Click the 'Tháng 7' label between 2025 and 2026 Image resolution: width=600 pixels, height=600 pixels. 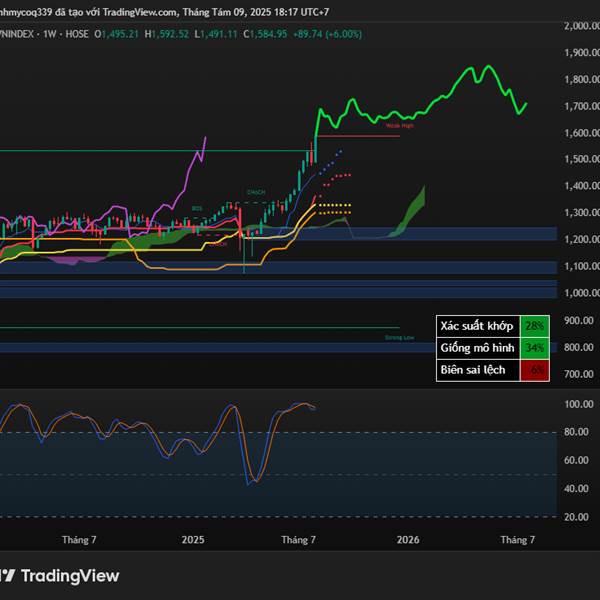click(x=298, y=540)
